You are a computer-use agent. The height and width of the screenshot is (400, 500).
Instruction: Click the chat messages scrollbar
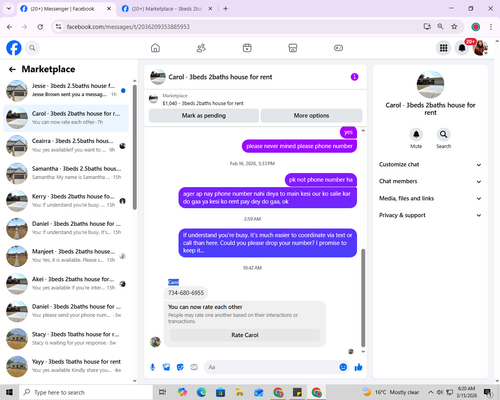[363, 298]
